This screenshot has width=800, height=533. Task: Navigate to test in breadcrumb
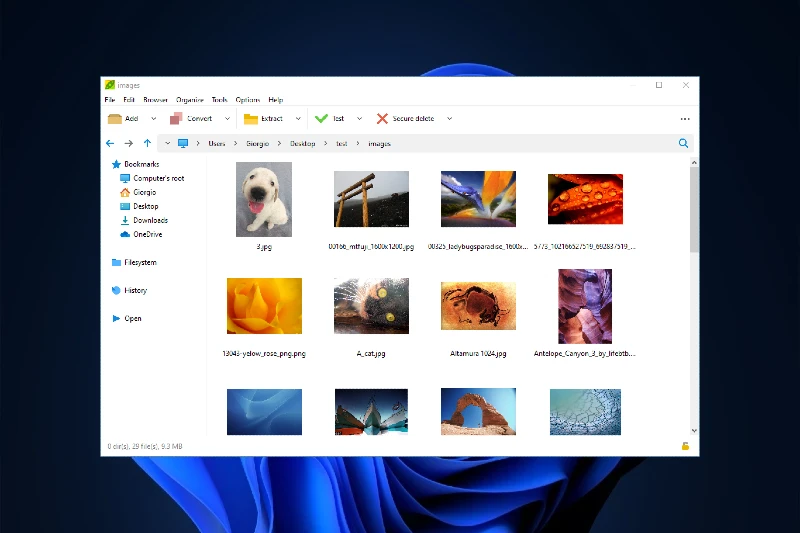[x=341, y=143]
